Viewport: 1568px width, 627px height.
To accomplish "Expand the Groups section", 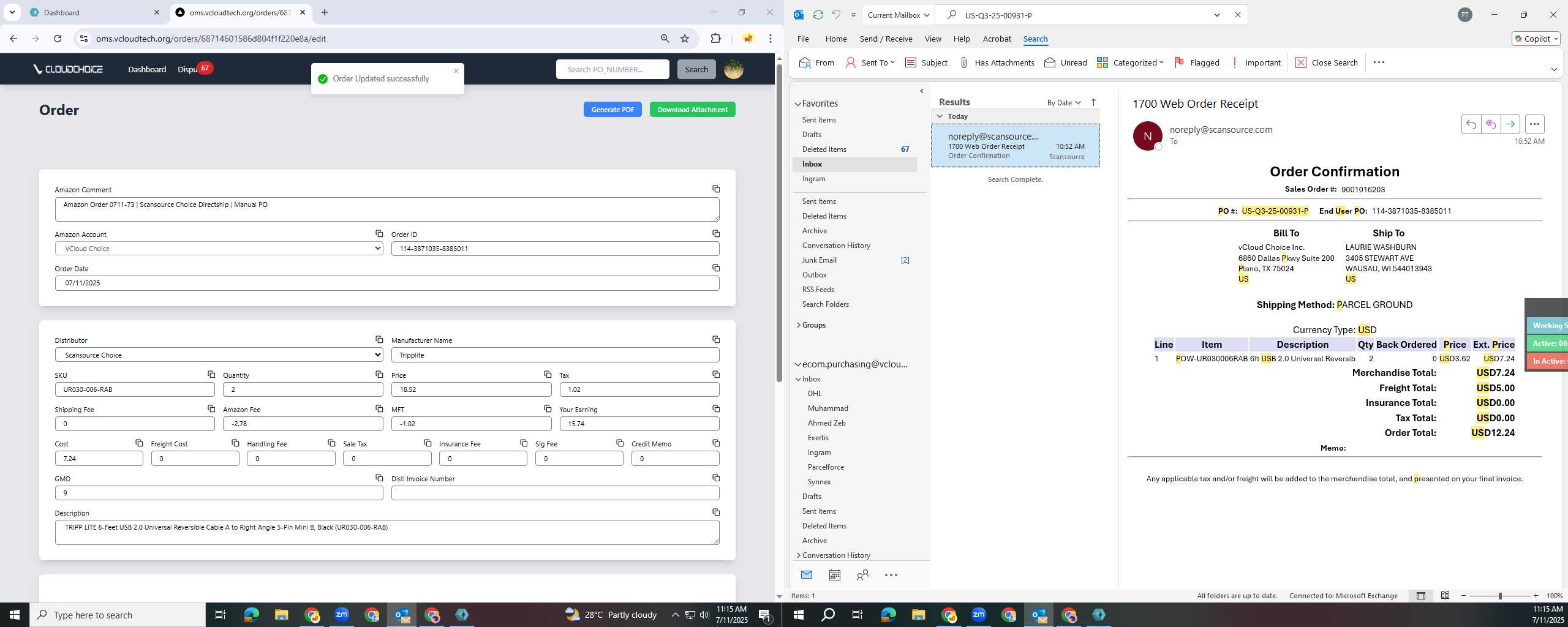I will click(798, 325).
